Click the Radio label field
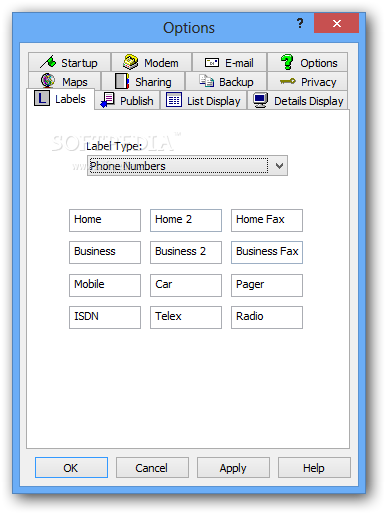The image size is (386, 514). (267, 317)
